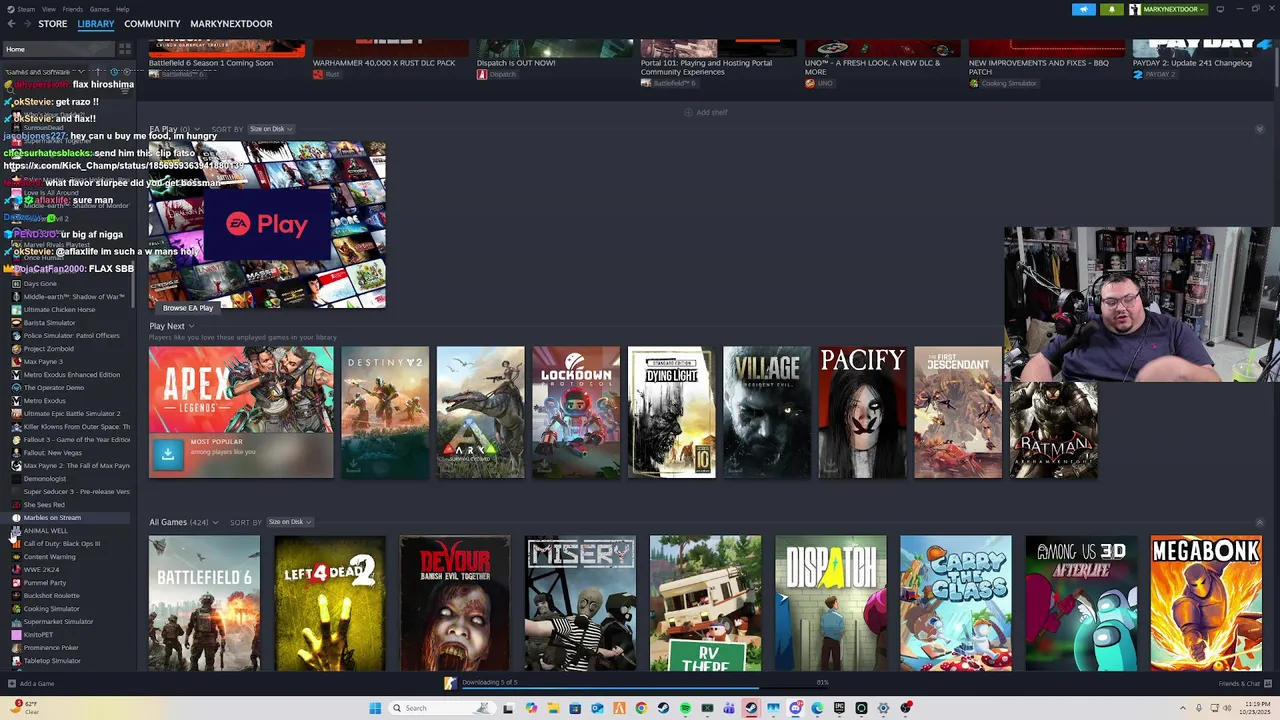Open the Games menu

point(100,9)
